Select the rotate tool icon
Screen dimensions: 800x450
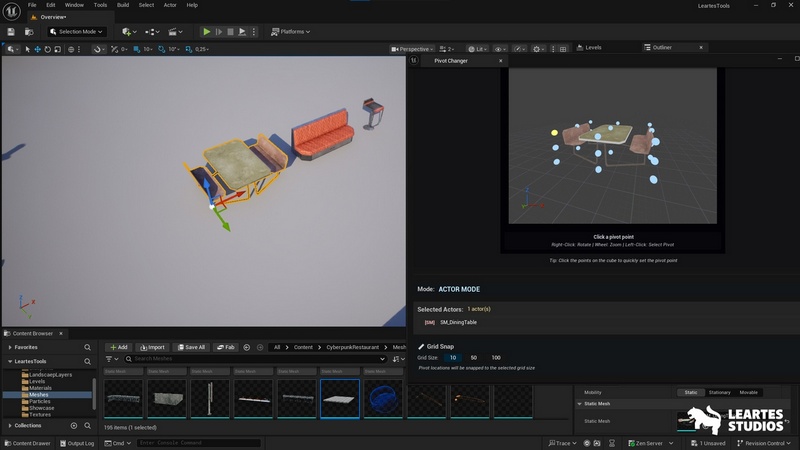[x=48, y=49]
